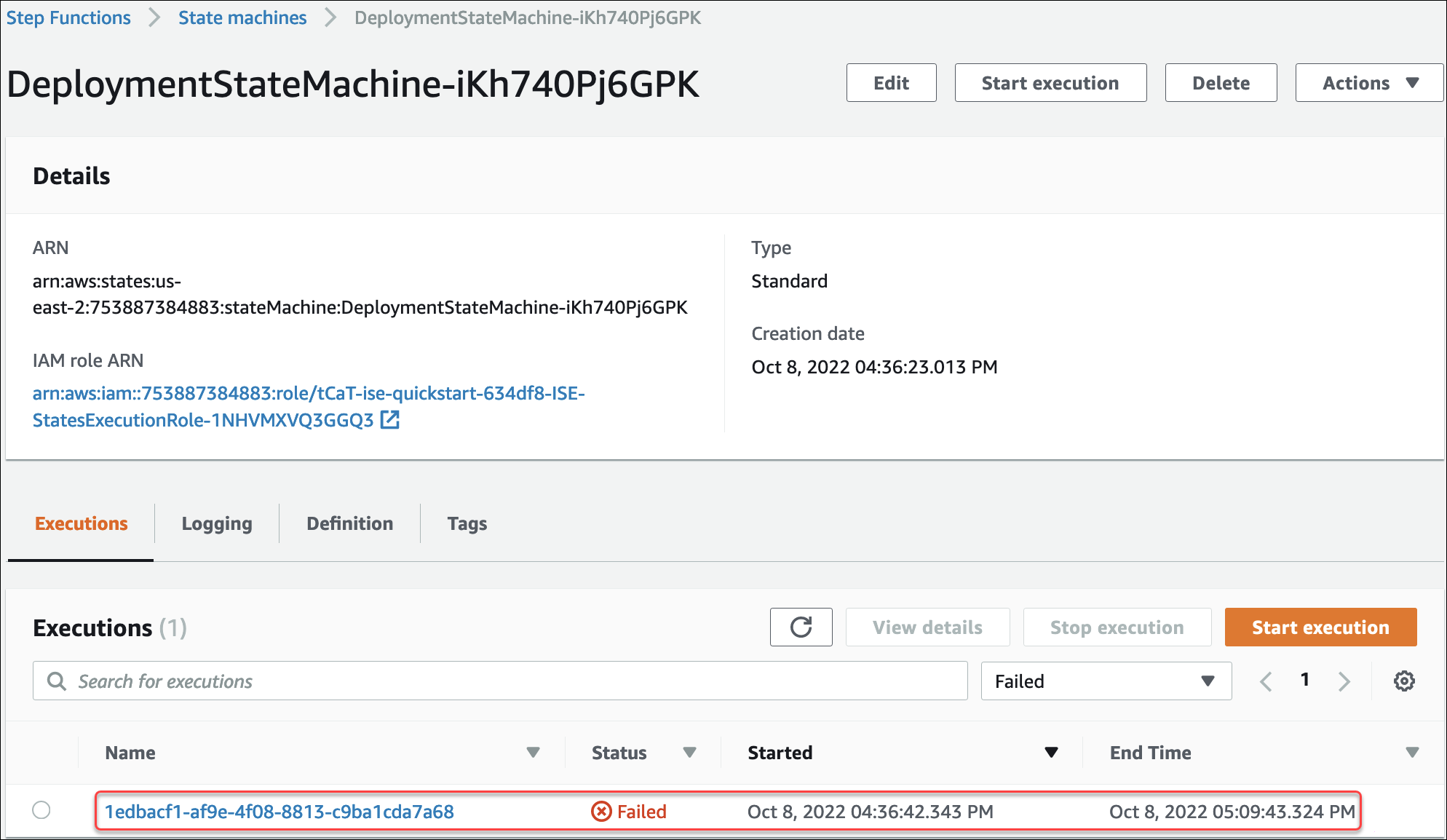Image resolution: width=1447 pixels, height=840 pixels.
Task: Open the StatesExecutionRole IAM role link
Action: tap(309, 406)
